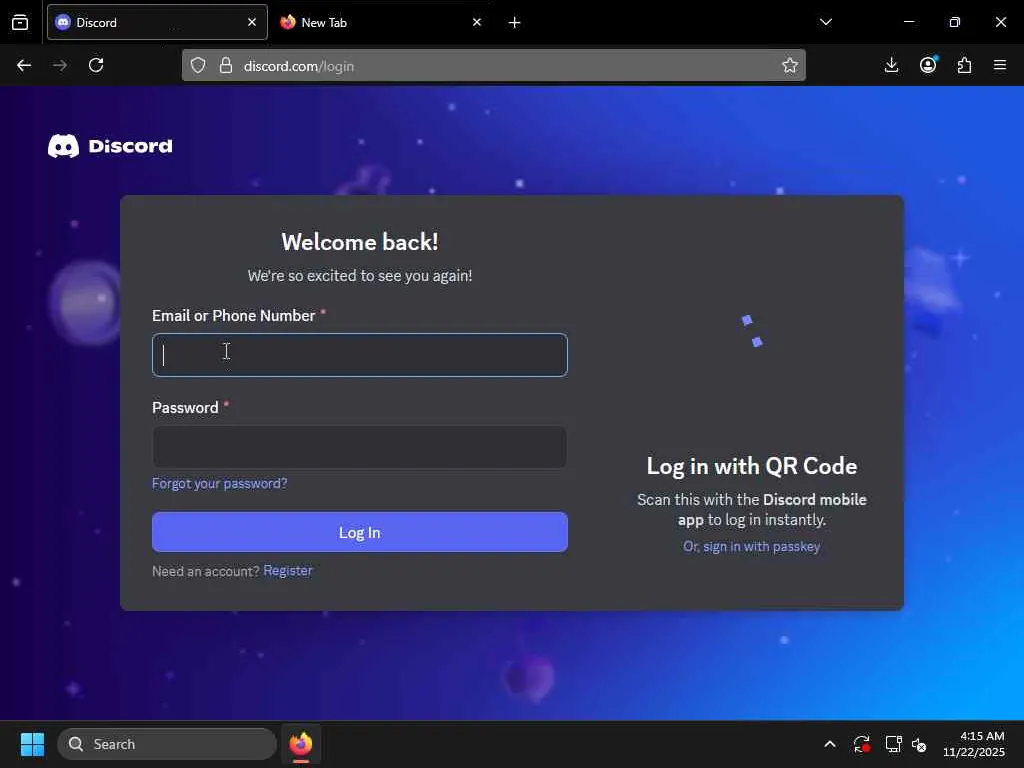
Task: Open tracking protection shield icon
Action: pyautogui.click(x=198, y=65)
